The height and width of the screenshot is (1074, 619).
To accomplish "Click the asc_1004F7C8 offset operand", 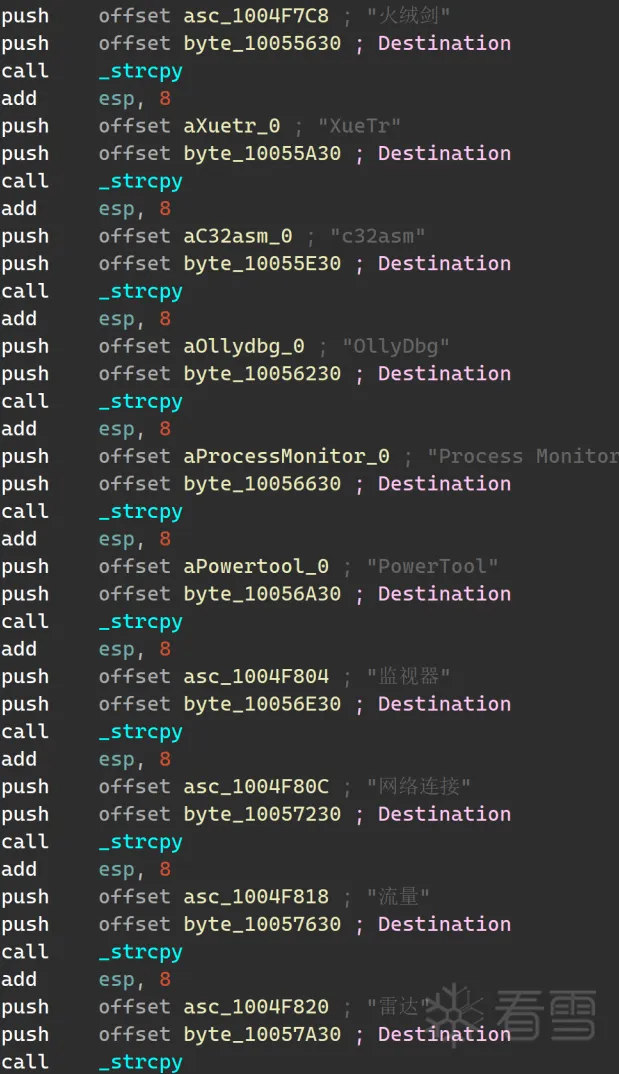I will coord(256,16).
